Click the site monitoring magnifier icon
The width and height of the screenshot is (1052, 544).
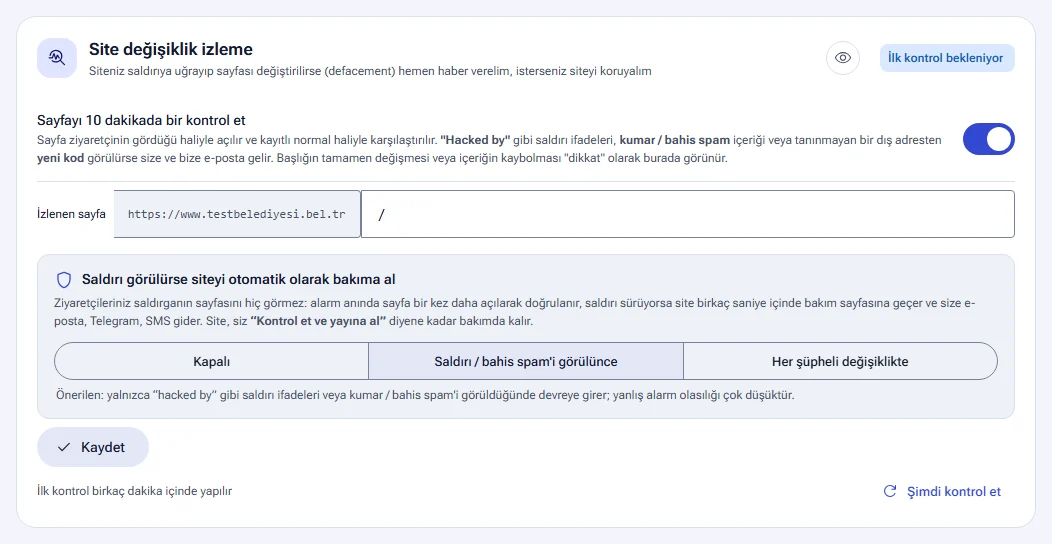57,58
